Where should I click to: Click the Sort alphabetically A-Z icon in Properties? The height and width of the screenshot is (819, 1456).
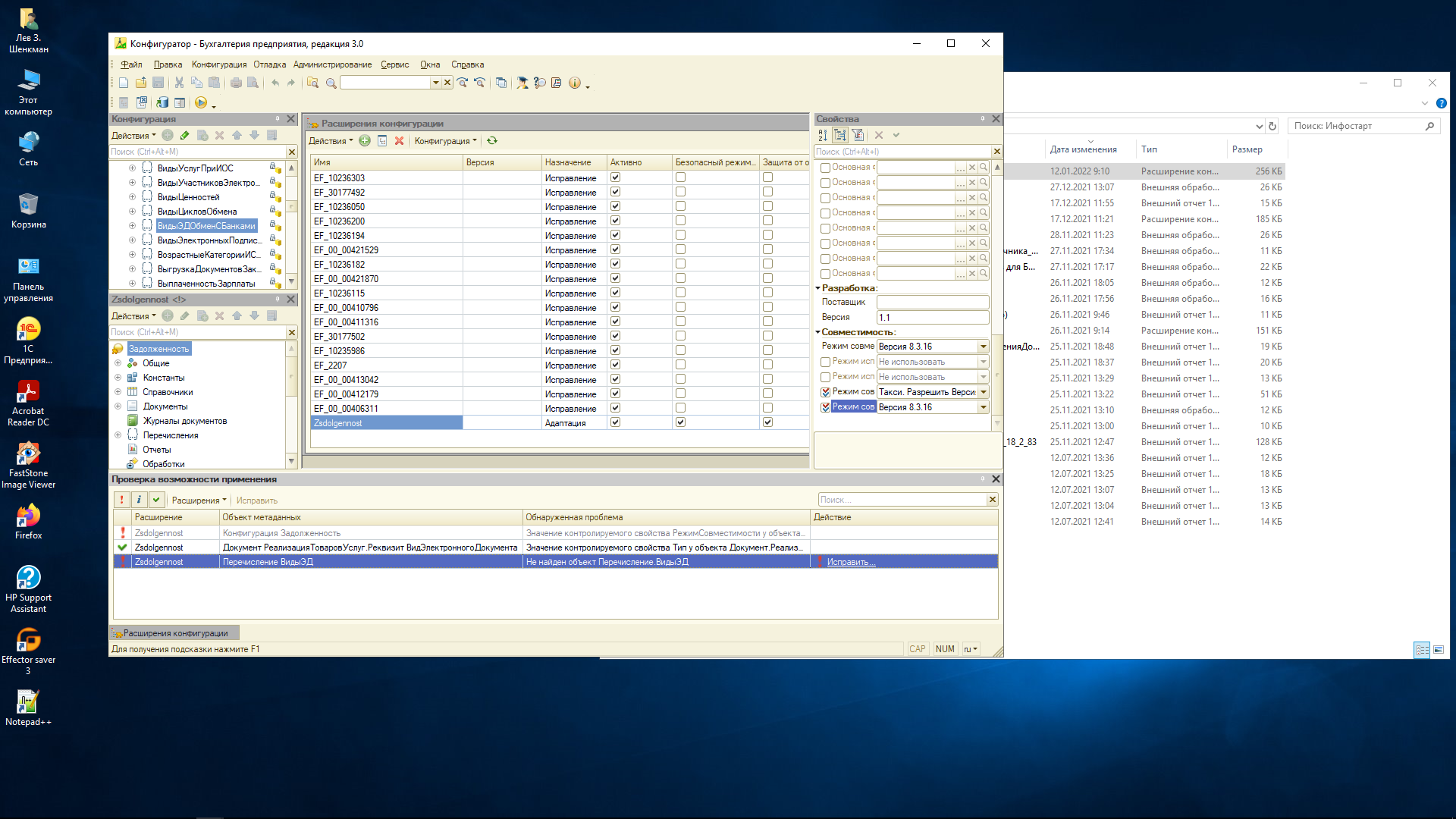pos(823,135)
